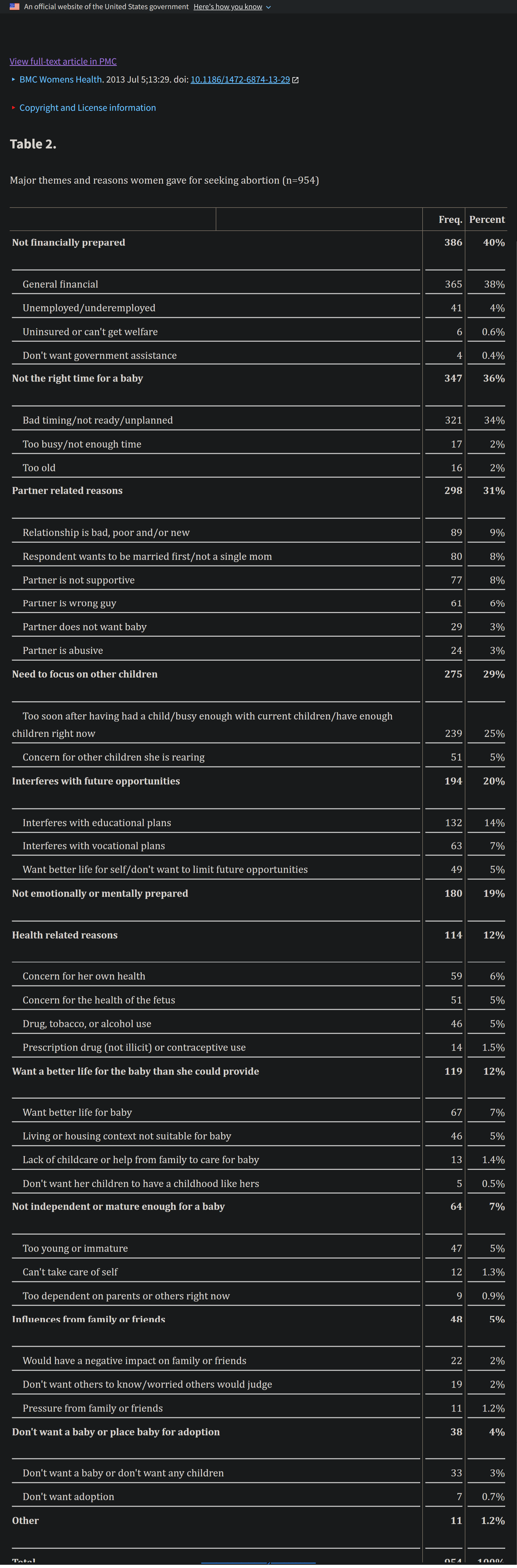
Task: Click frequency value 386 in the first row
Action: pos(453,242)
